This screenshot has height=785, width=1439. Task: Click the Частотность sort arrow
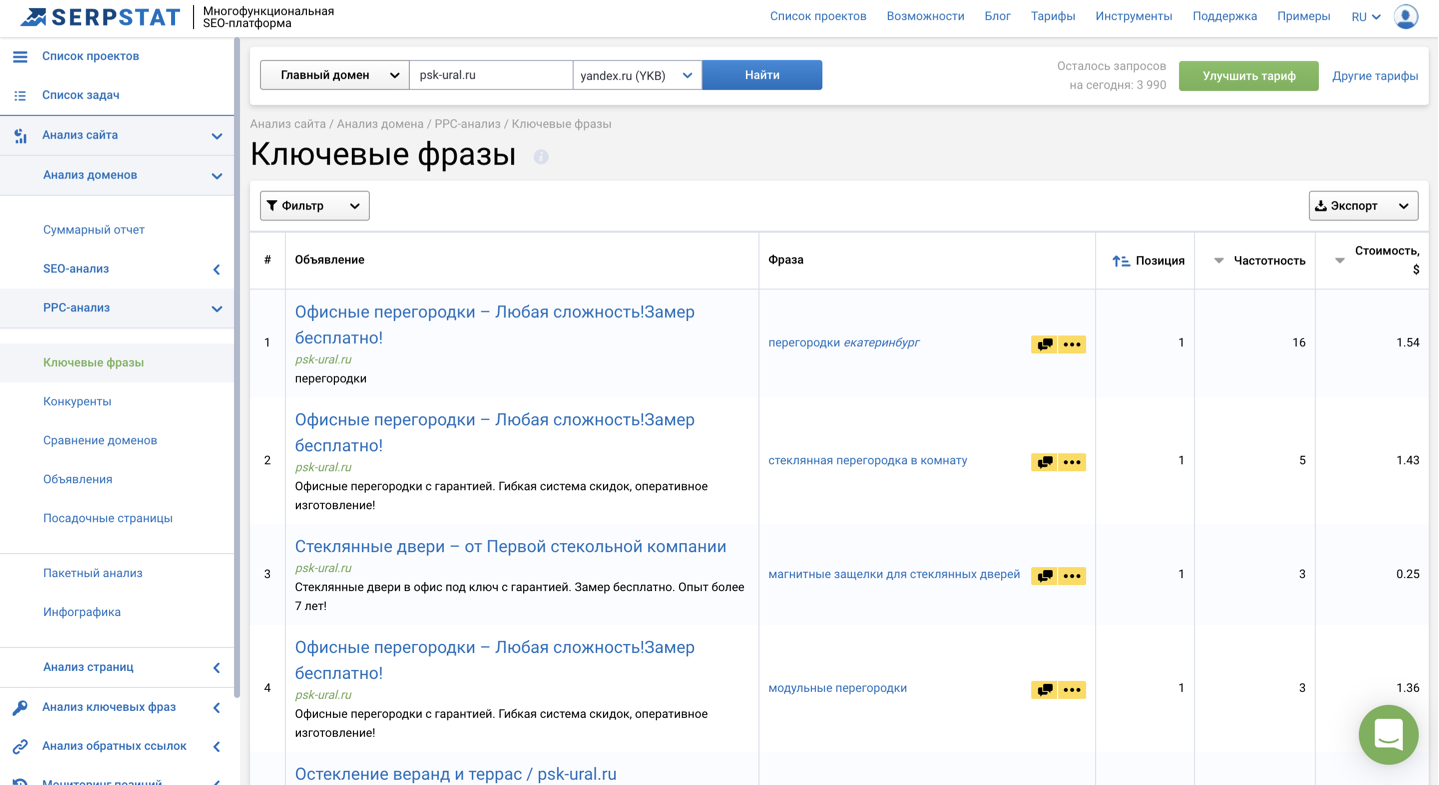[x=1219, y=261]
